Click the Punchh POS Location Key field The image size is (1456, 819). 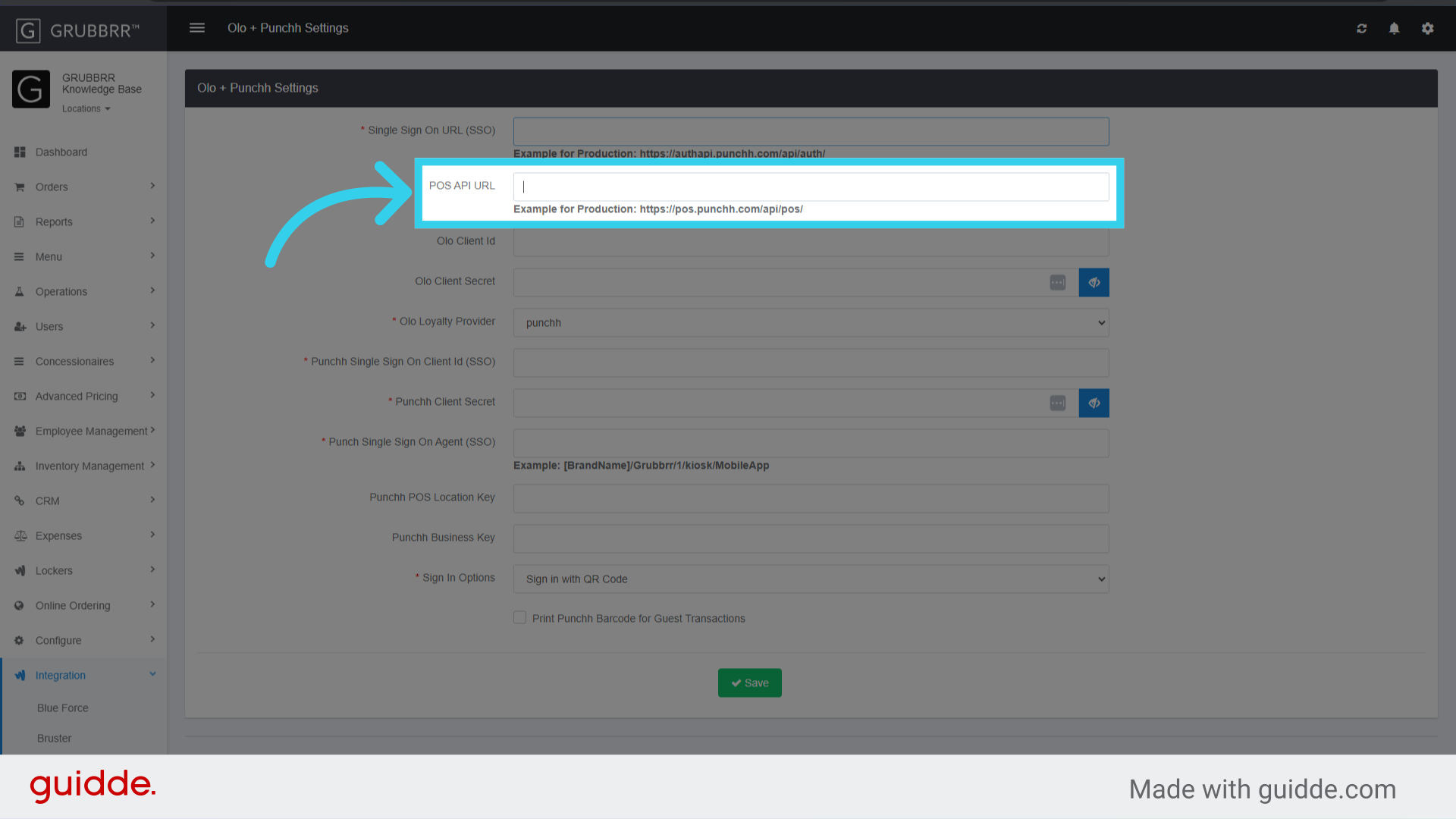(x=811, y=499)
